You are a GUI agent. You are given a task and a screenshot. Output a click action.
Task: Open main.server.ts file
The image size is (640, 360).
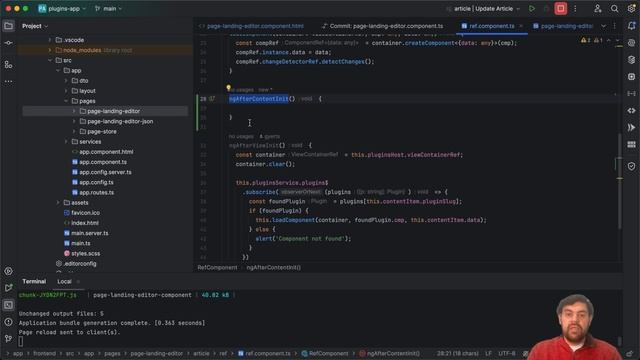90,233
